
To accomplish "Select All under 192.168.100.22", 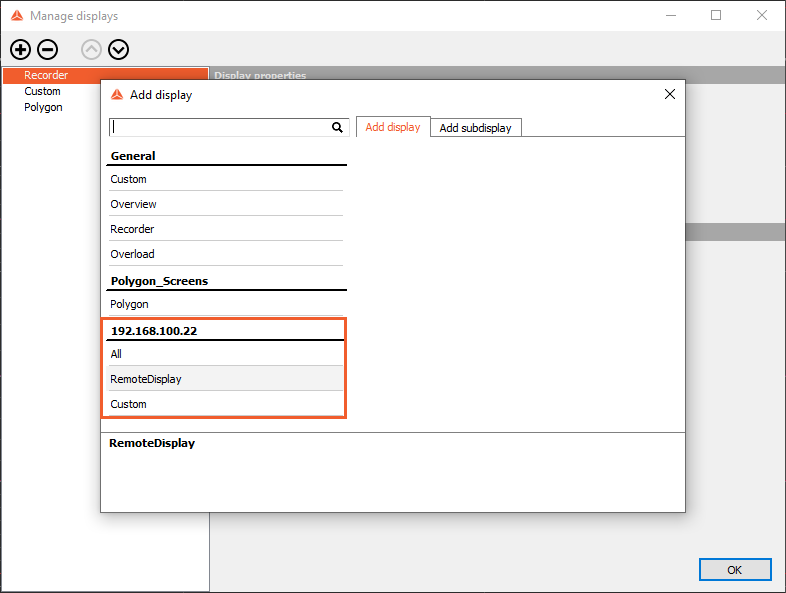I will point(226,354).
